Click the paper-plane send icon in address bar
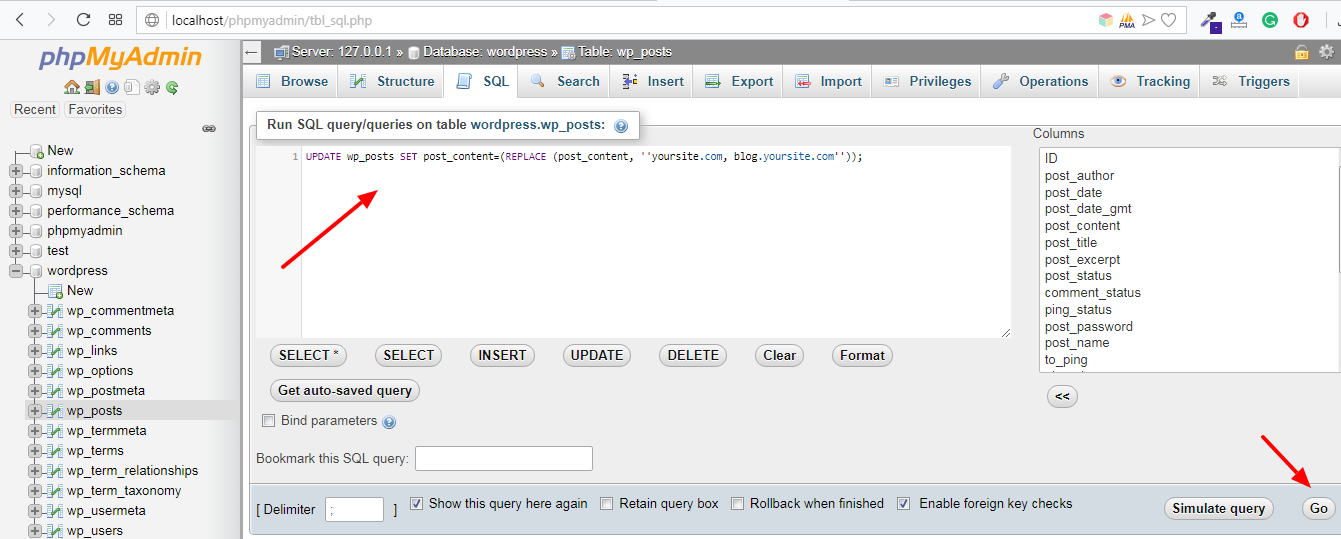Screen dimensions: 1341x539 point(1148,19)
